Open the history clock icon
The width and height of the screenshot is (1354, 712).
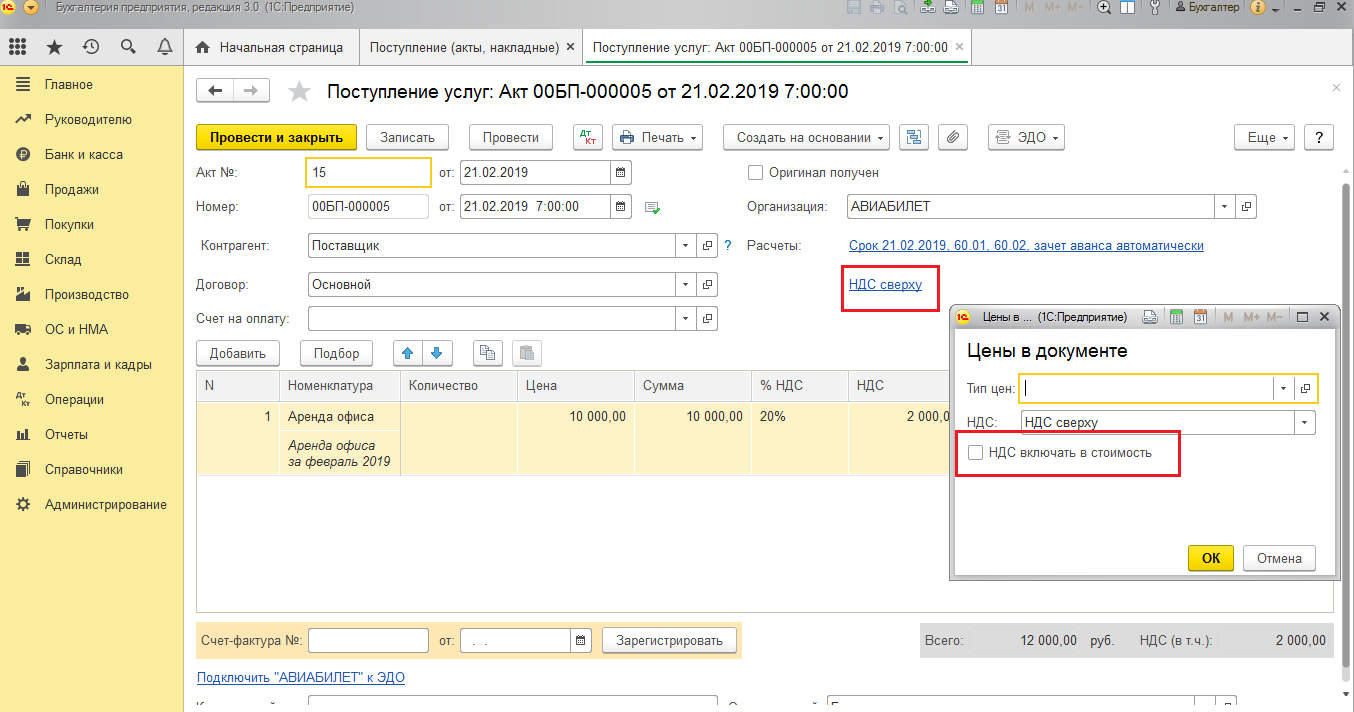(x=91, y=46)
